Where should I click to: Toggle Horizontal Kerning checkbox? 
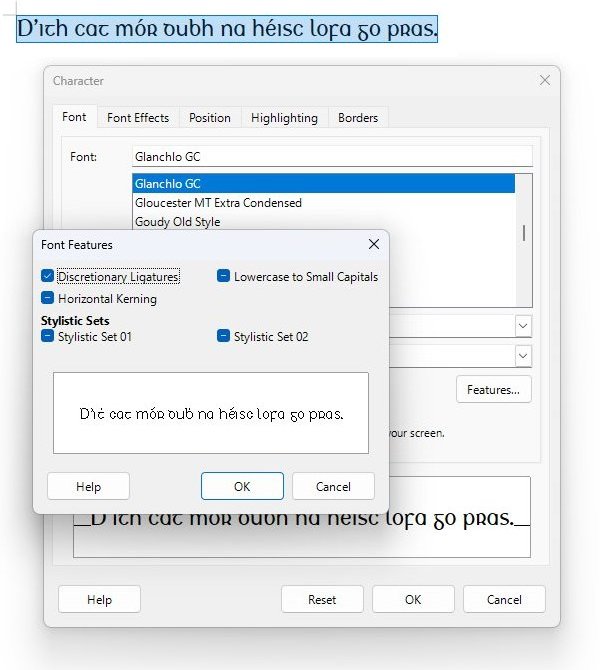(47, 298)
